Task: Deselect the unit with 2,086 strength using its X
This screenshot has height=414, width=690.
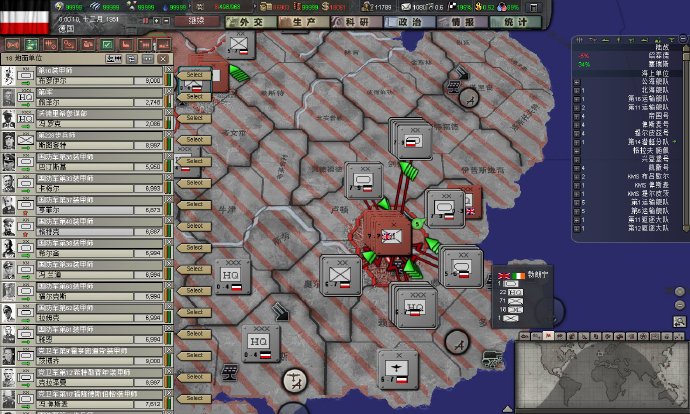Action: (x=168, y=113)
